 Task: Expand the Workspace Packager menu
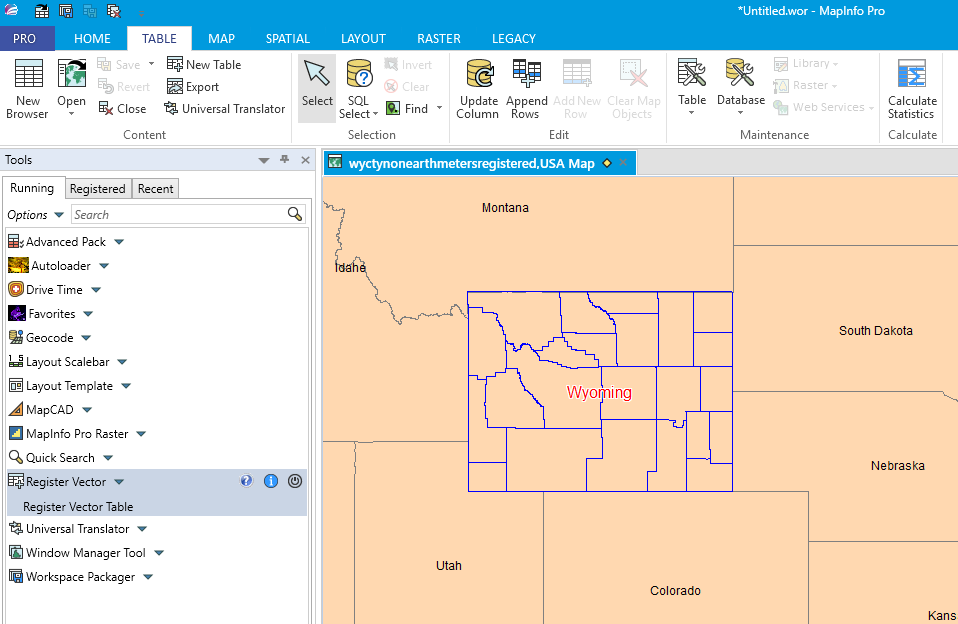pos(148,577)
